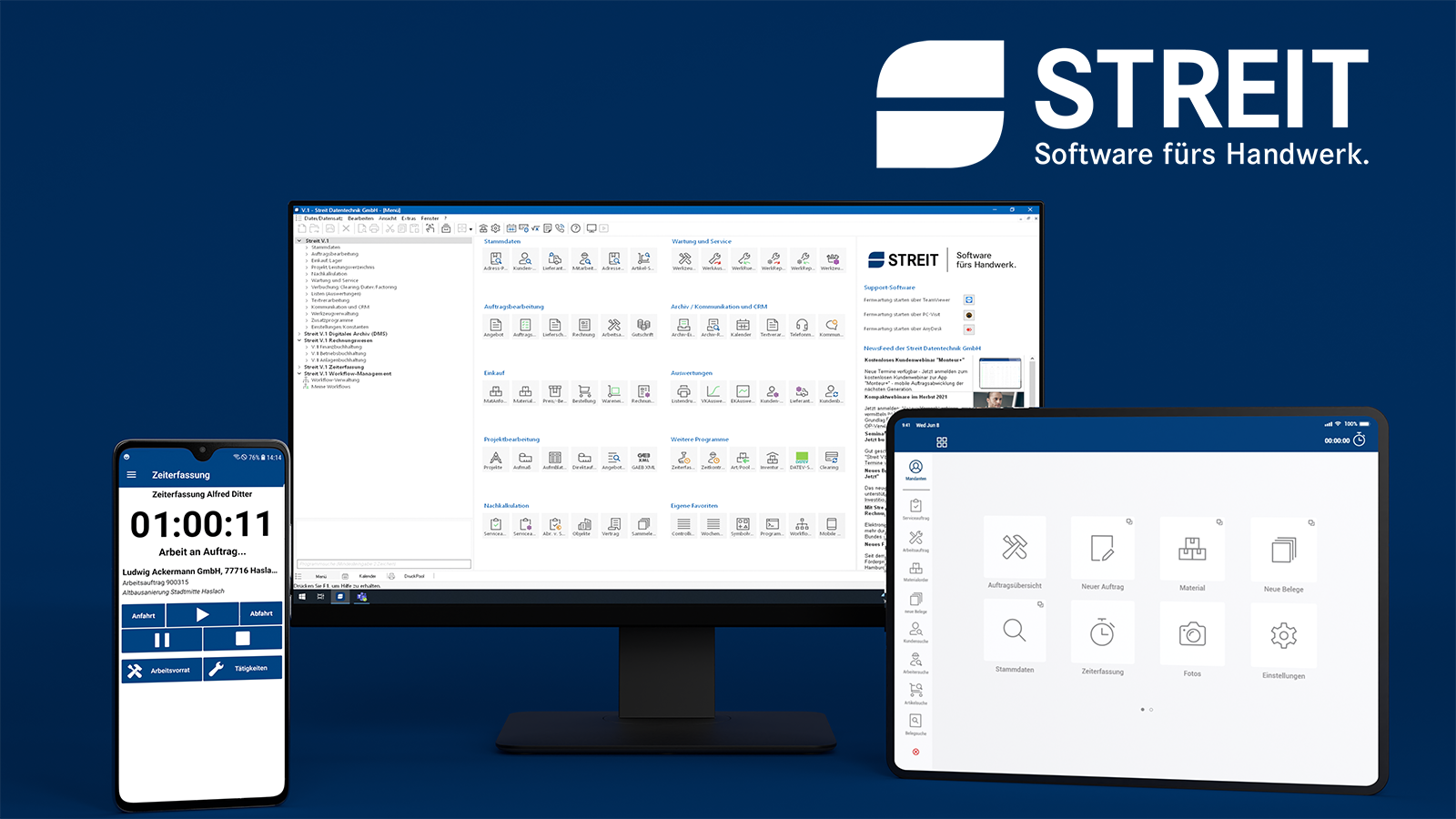
Task: Expand Stammdaten tree node
Action: coord(307,248)
